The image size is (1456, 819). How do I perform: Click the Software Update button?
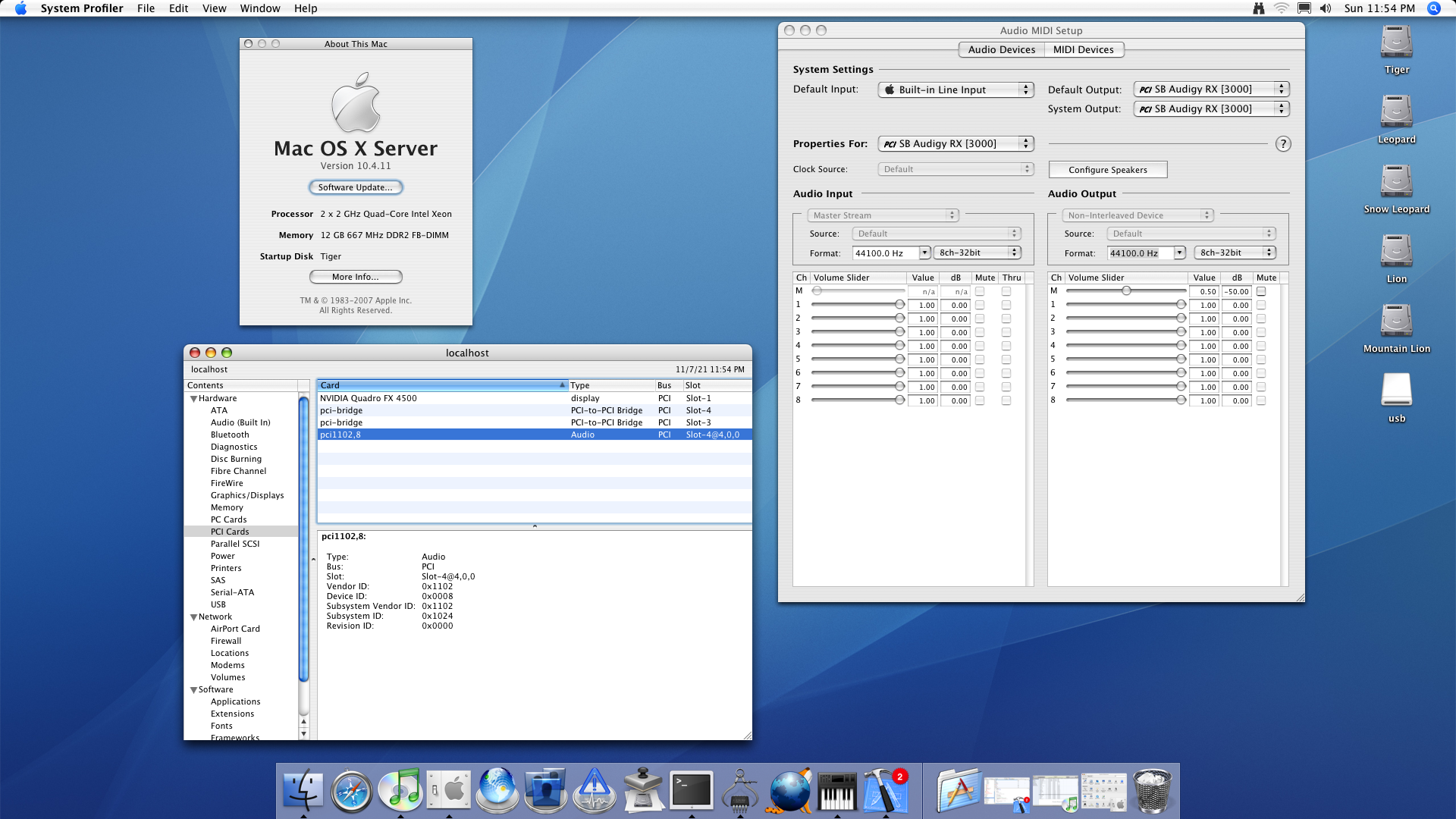(355, 187)
